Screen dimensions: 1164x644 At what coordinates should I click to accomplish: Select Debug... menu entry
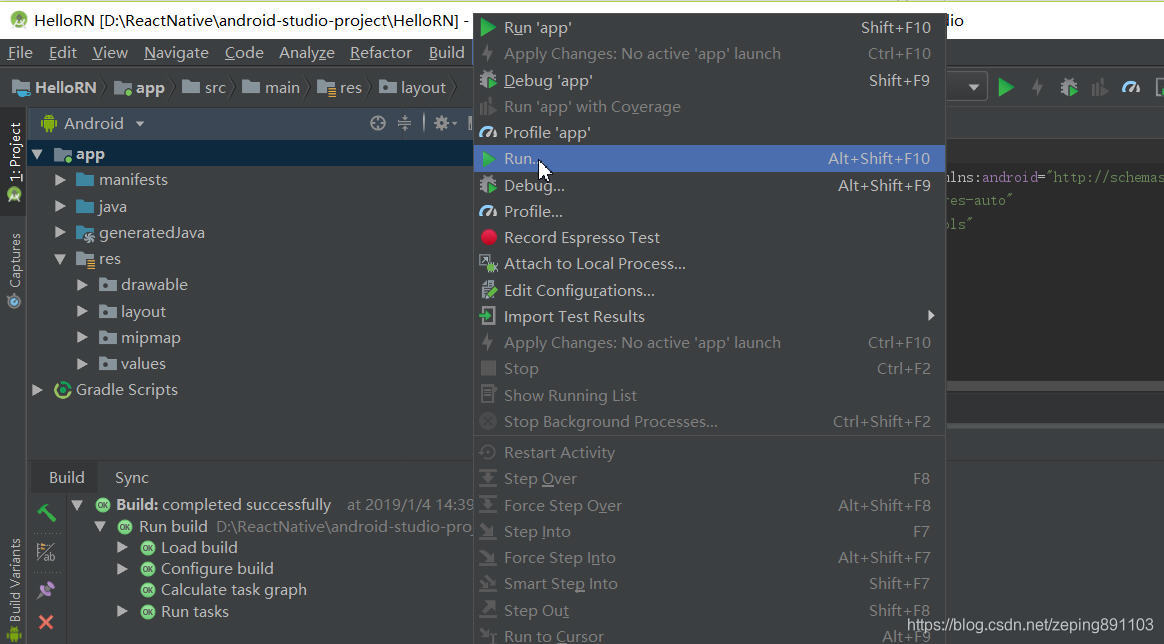[x=709, y=185]
